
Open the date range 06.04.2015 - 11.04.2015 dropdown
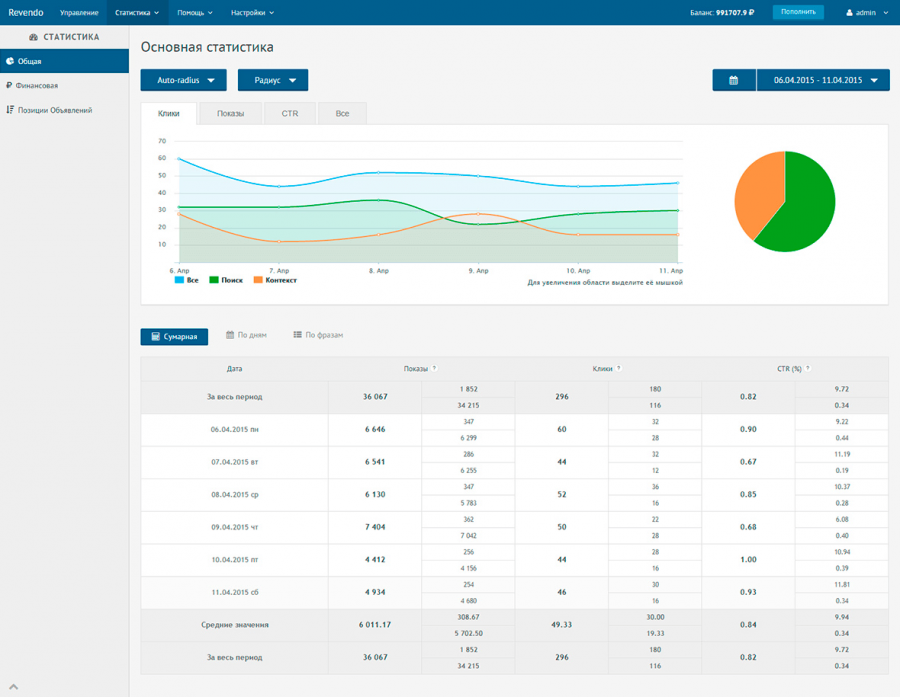(823, 80)
